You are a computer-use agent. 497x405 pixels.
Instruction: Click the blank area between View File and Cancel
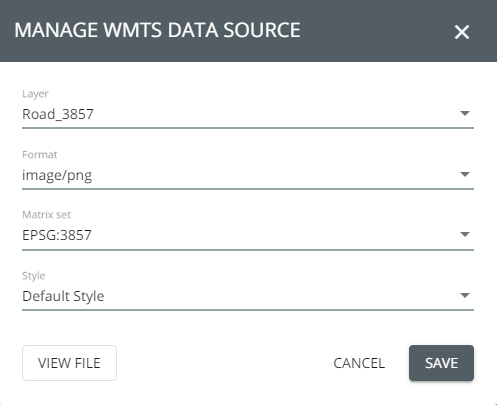(x=223, y=363)
